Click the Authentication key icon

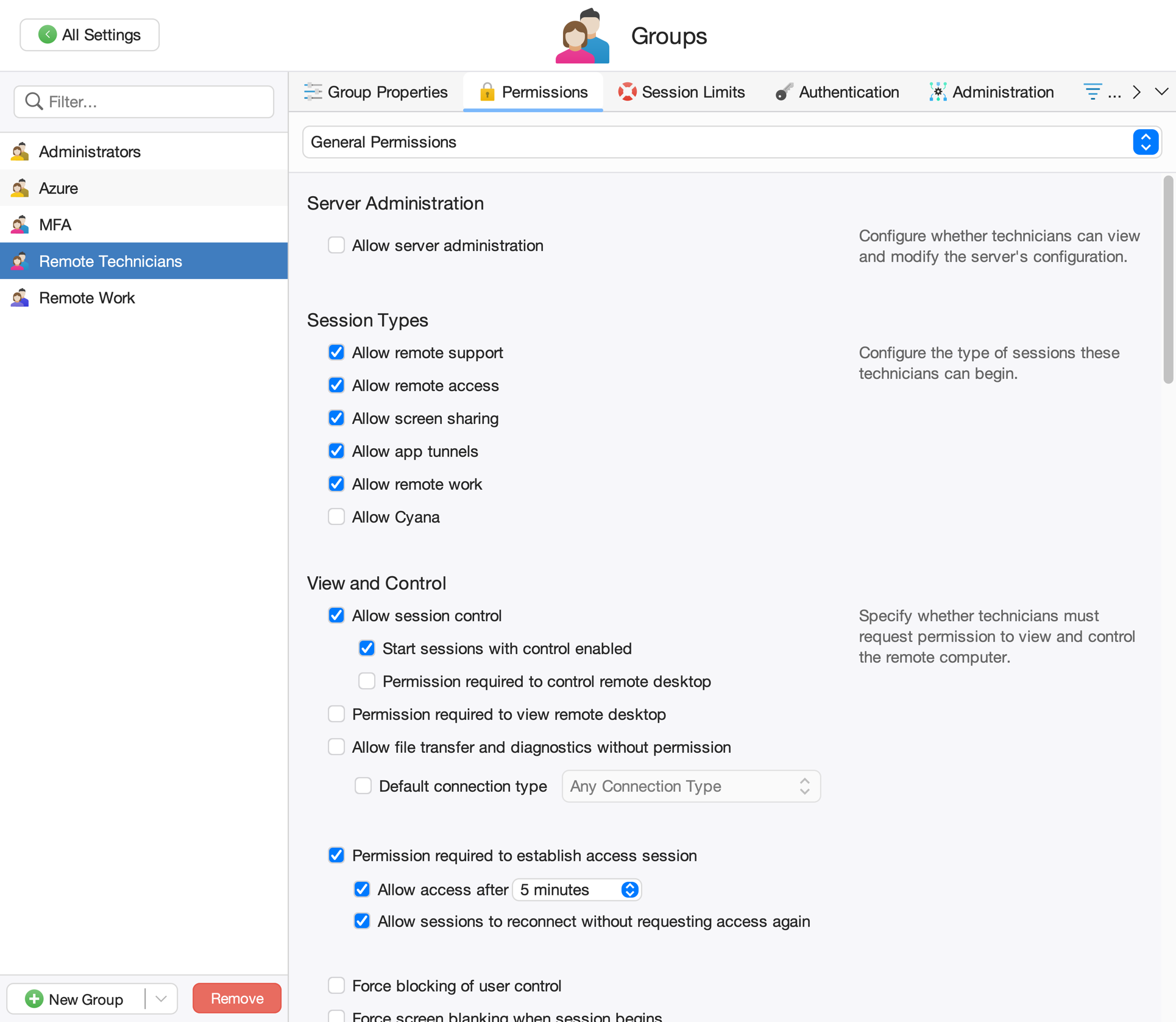(784, 92)
